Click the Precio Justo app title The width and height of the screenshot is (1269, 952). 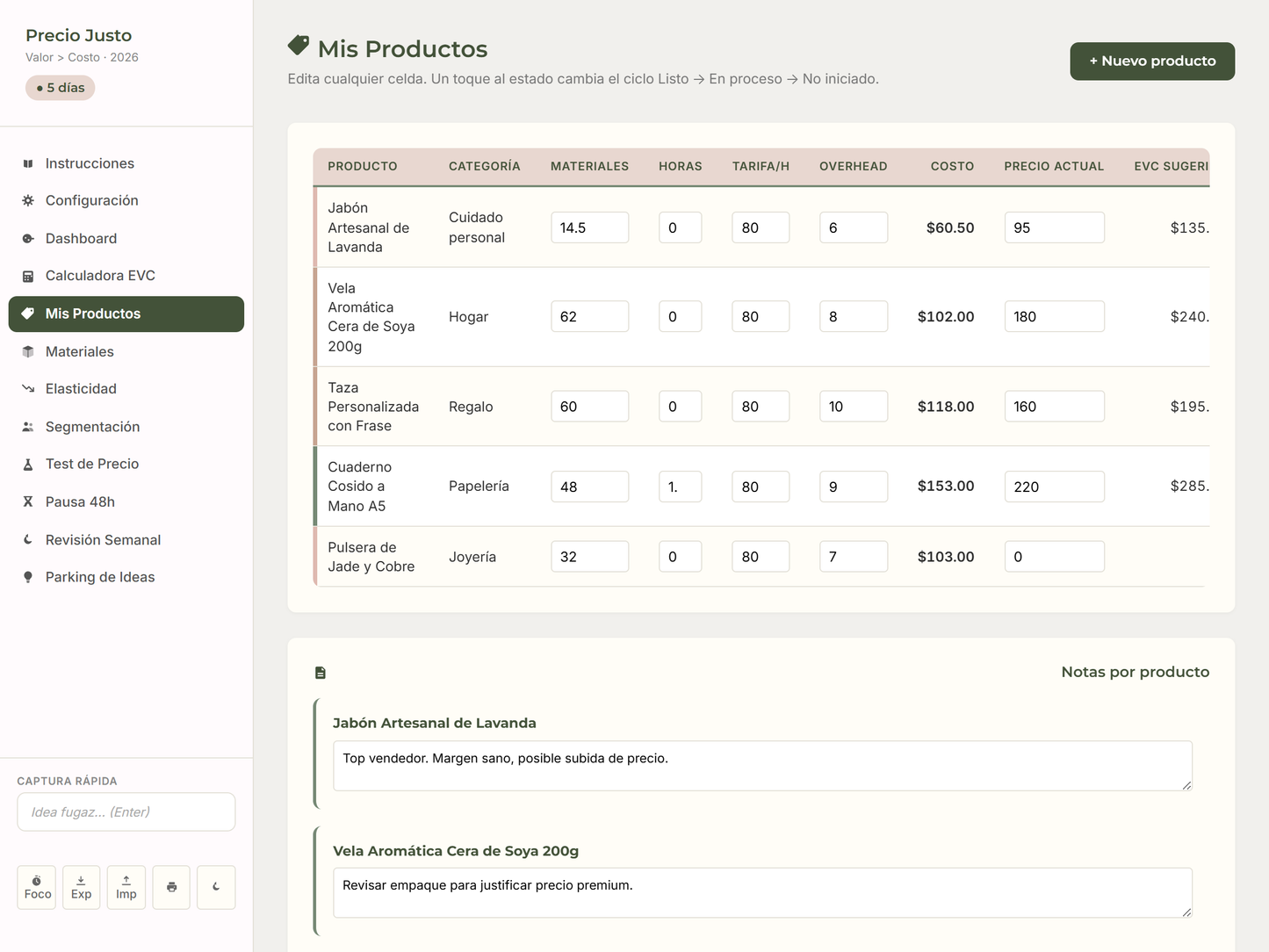click(x=79, y=35)
